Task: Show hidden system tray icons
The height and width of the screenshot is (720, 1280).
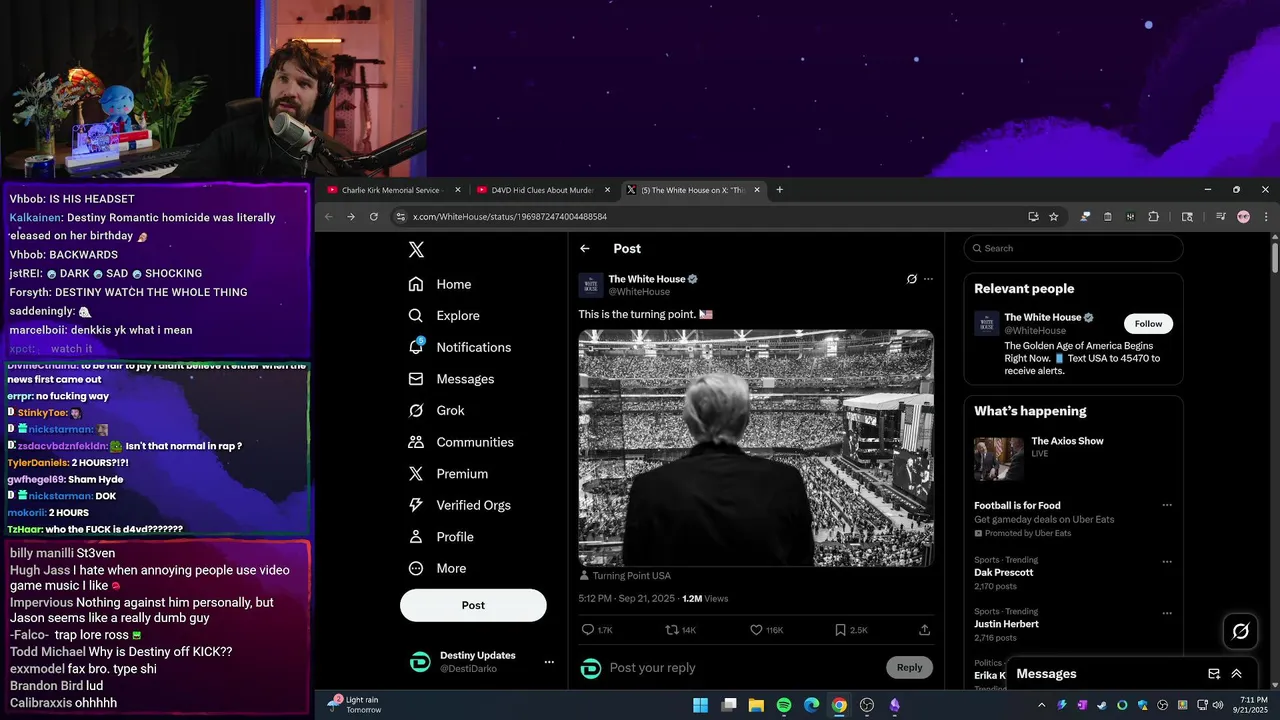Action: [1041, 705]
